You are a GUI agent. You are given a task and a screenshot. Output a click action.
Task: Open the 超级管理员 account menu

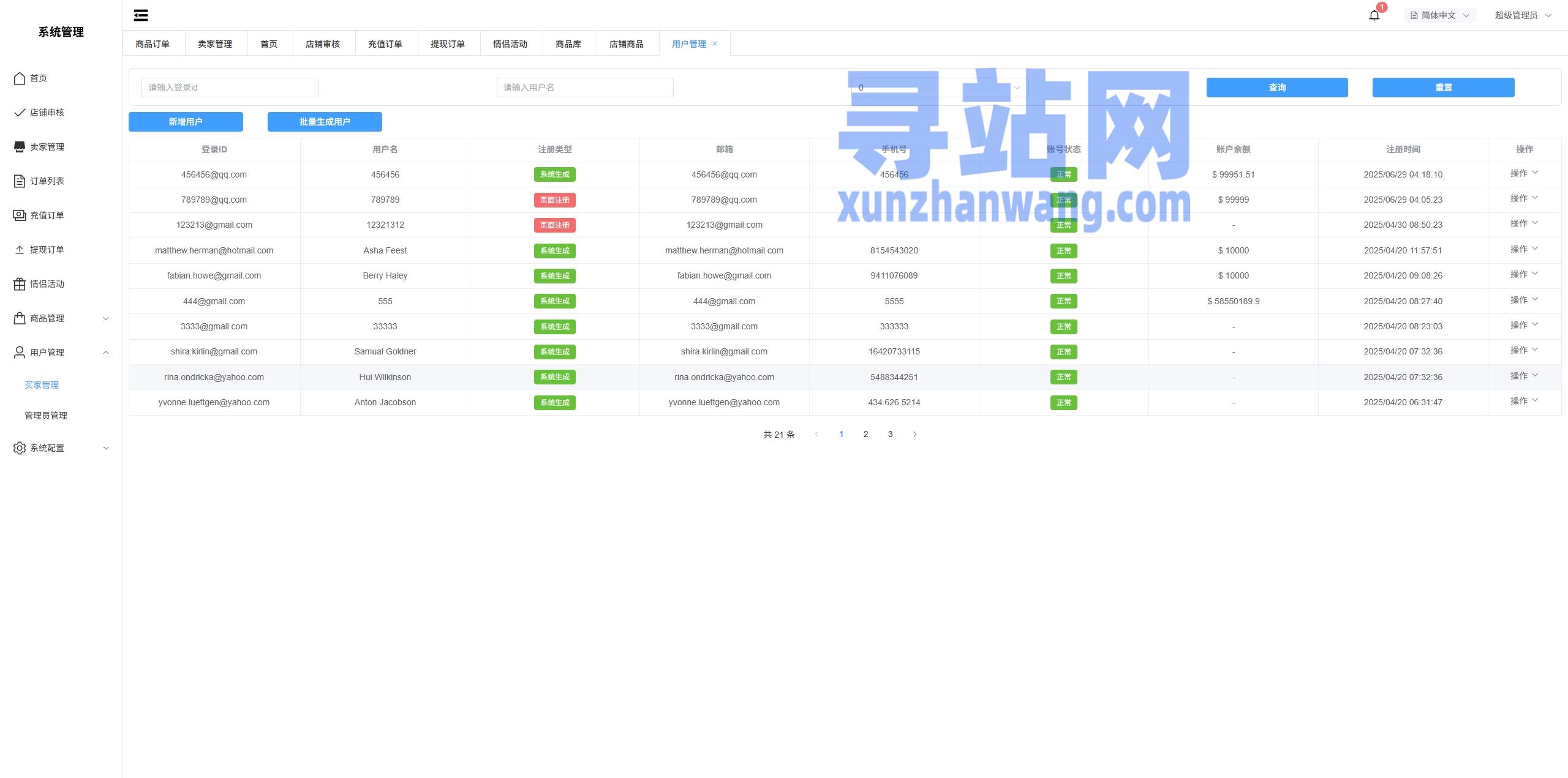tap(1523, 15)
